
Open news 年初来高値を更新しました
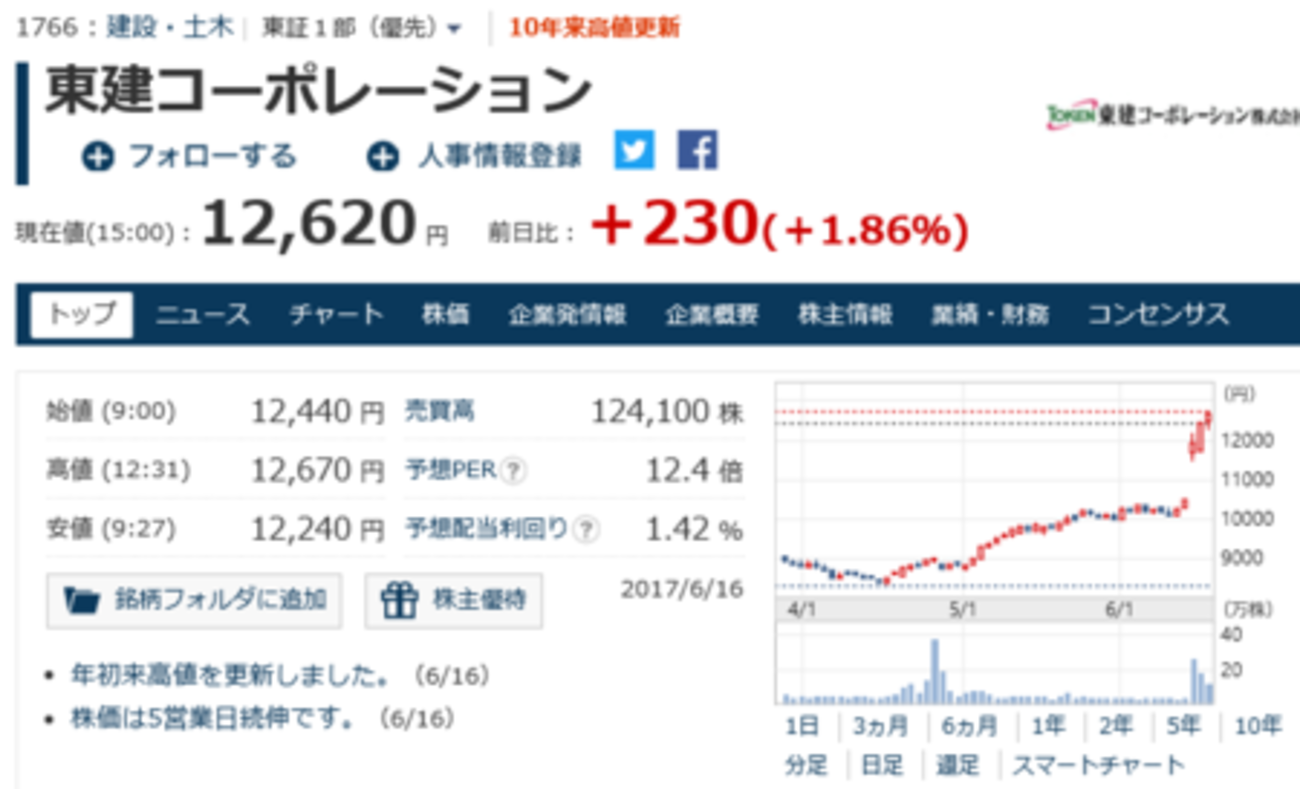[x=230, y=677]
